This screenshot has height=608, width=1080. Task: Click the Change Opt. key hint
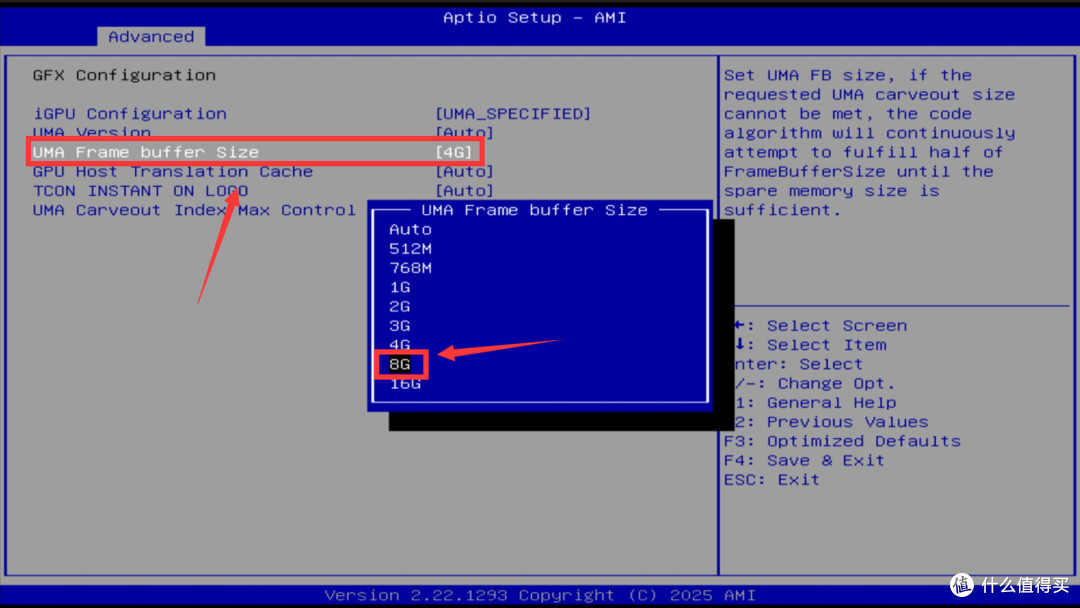836,384
